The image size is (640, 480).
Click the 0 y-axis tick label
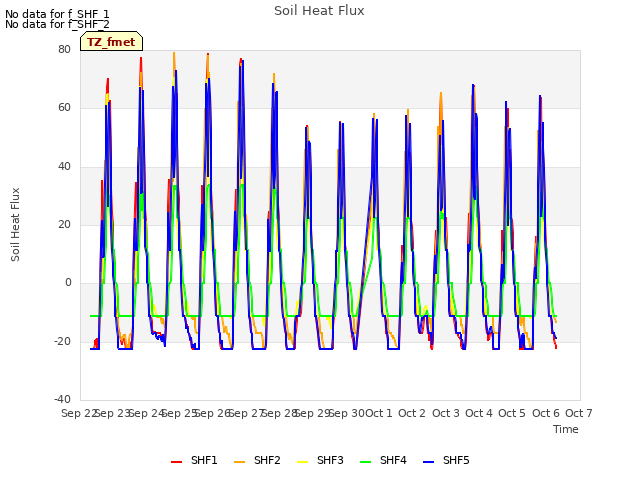click(68, 282)
